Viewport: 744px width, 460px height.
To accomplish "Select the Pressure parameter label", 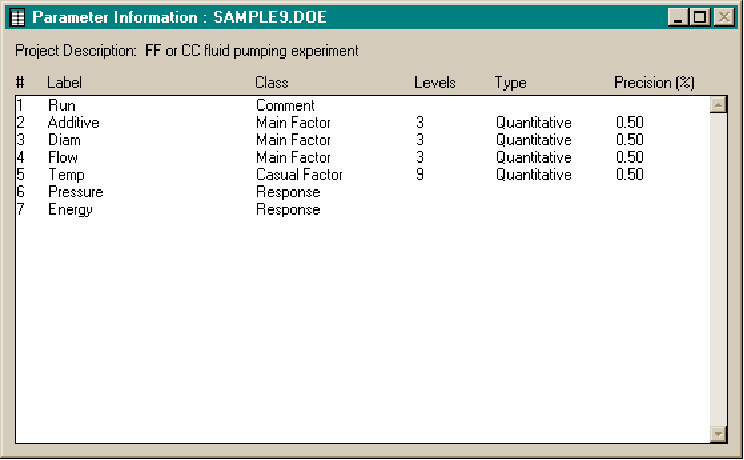I will (76, 192).
